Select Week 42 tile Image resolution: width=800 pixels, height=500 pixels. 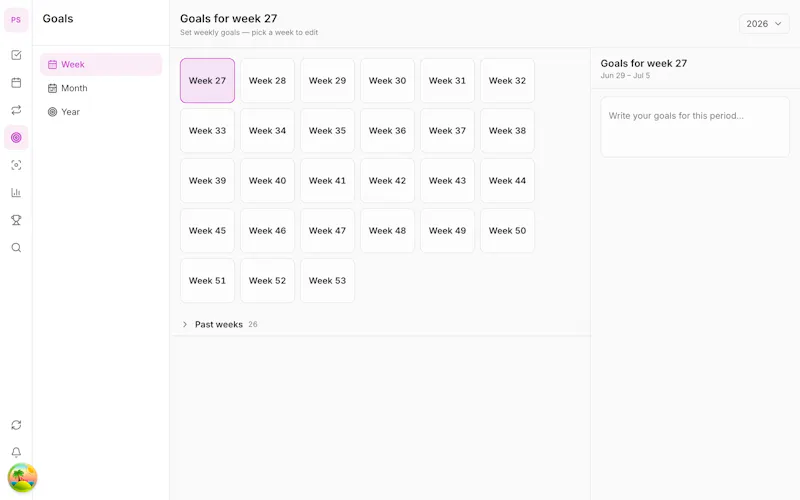387,181
